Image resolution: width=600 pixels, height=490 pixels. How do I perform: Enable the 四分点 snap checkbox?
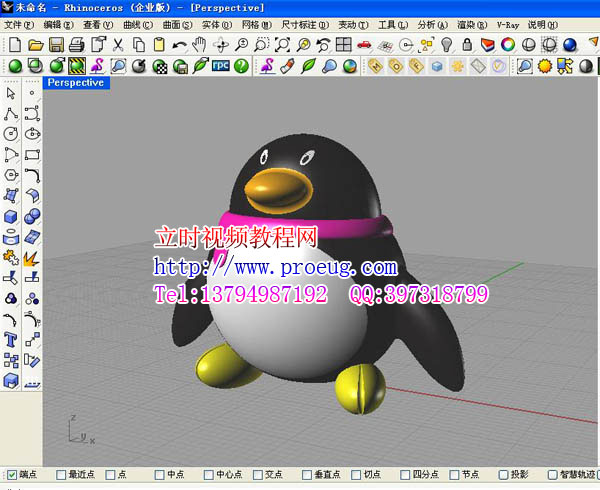pos(405,475)
